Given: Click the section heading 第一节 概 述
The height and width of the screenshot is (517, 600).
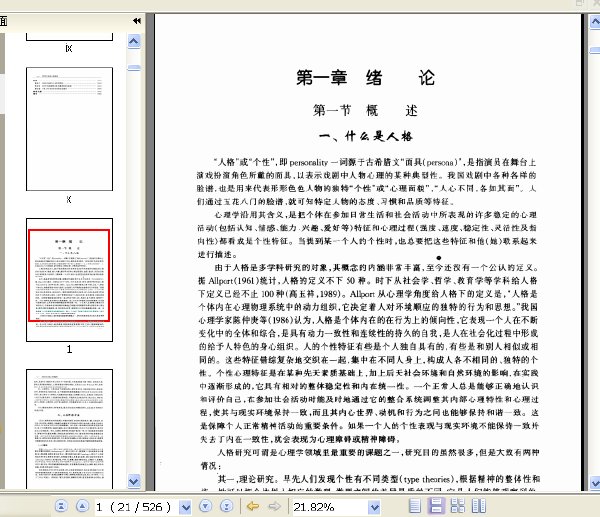Looking at the screenshot, I should tap(365, 111).
